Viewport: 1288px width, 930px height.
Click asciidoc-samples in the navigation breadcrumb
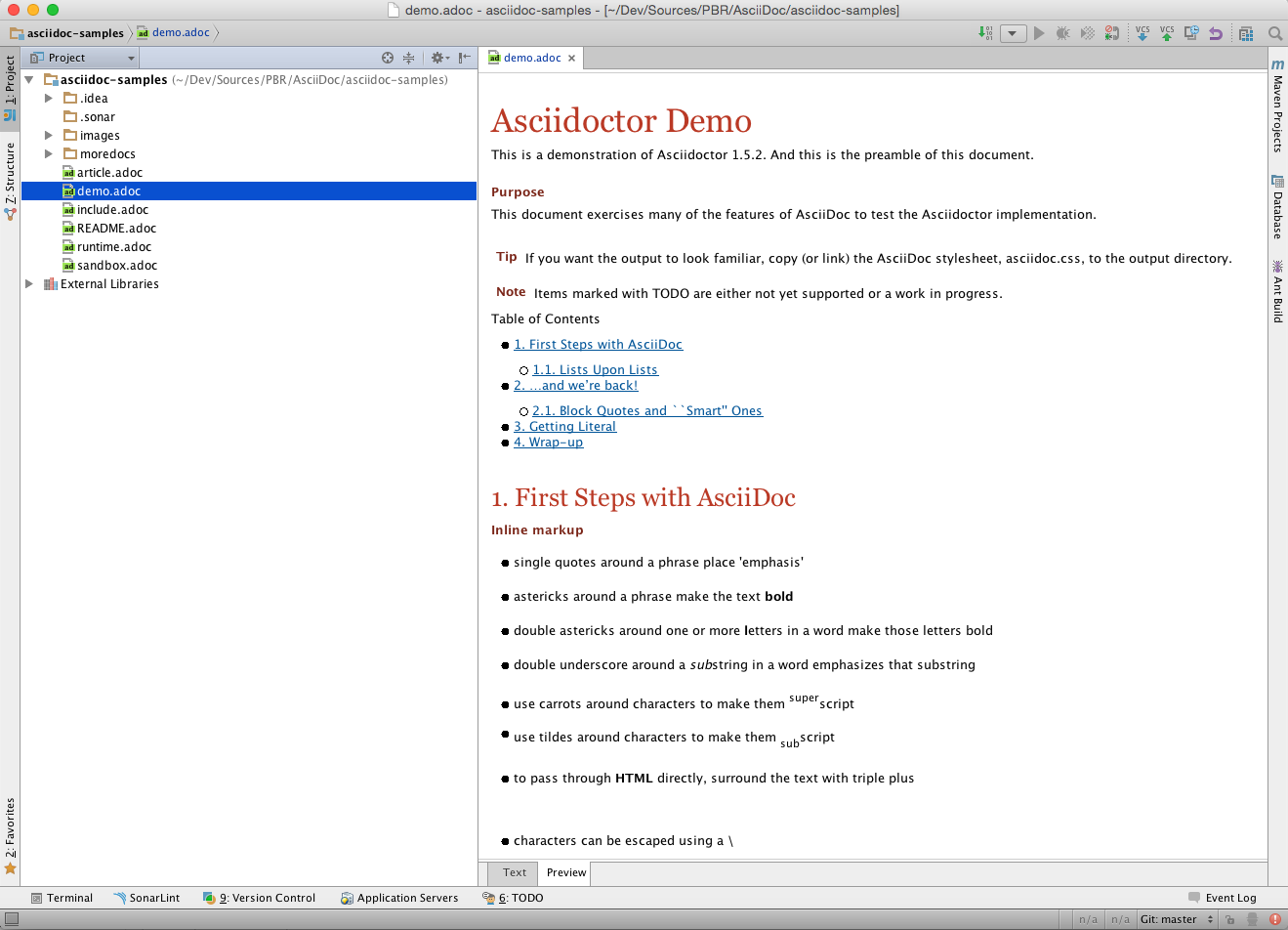point(67,33)
